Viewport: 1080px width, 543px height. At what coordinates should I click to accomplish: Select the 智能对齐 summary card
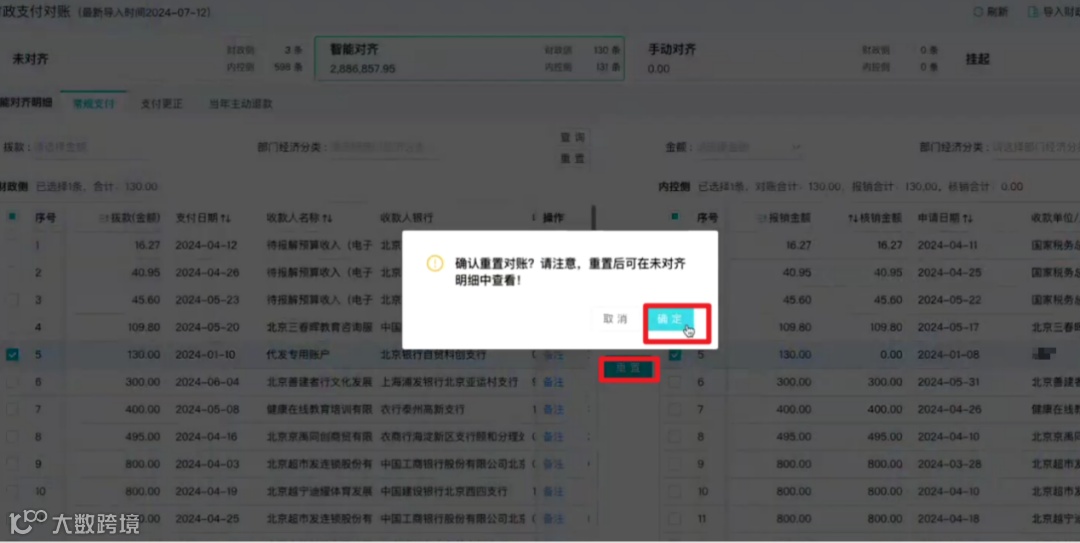(470, 59)
